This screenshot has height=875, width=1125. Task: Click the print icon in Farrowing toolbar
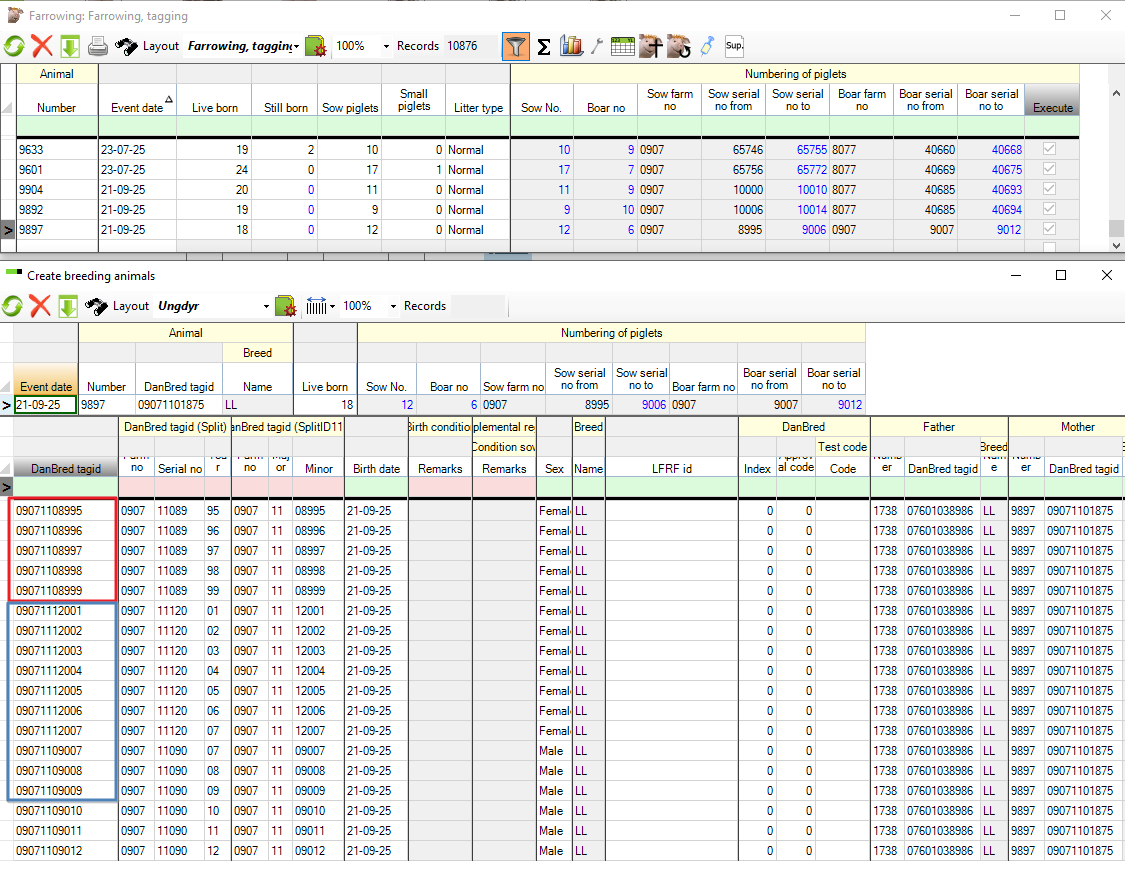tap(98, 46)
